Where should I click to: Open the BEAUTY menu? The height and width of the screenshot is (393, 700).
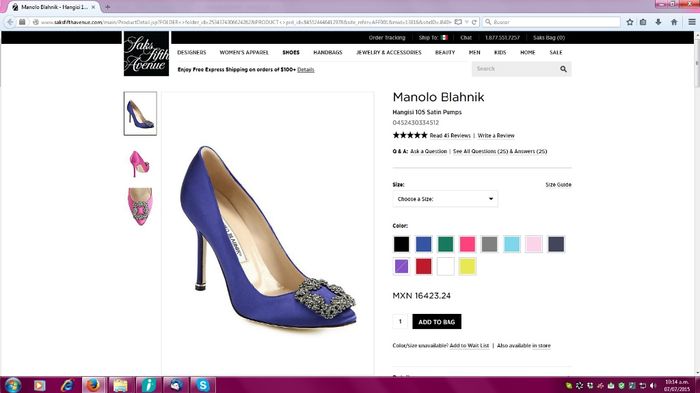tap(445, 52)
